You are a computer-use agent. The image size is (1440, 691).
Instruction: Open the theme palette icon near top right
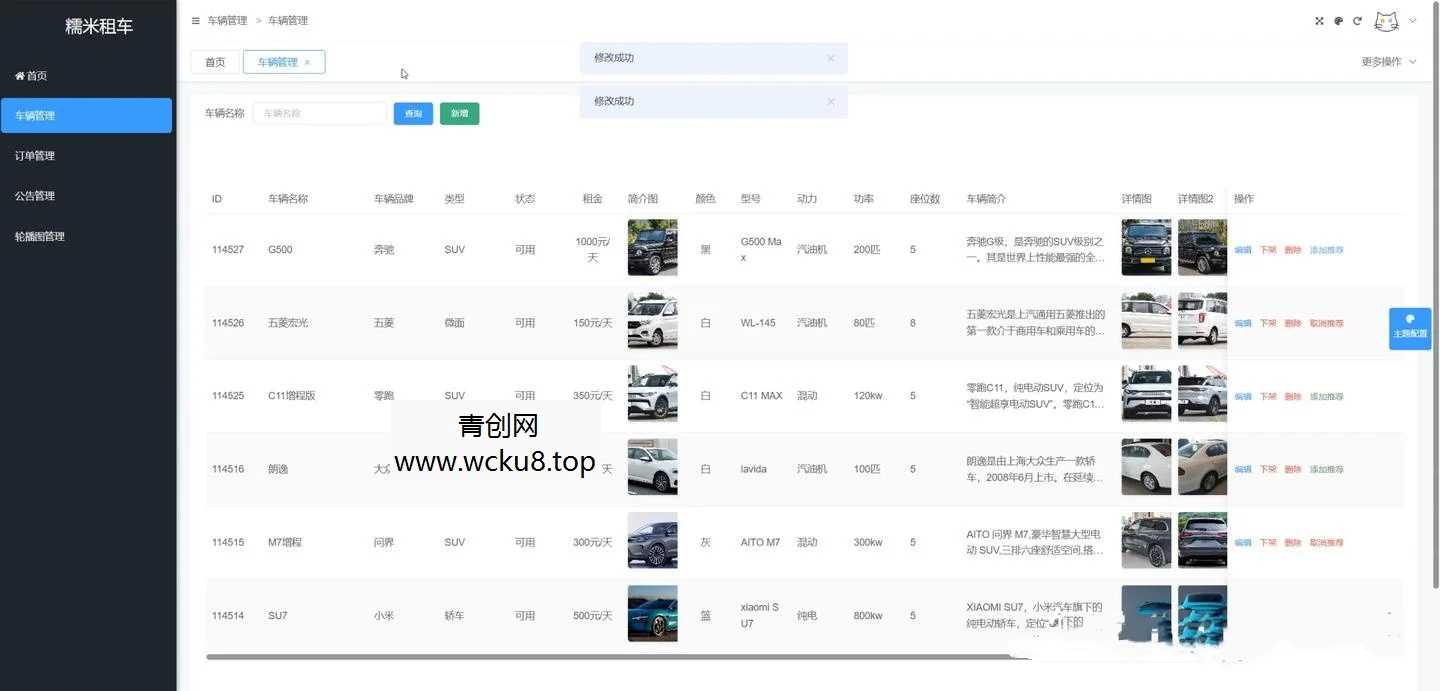(1339, 20)
